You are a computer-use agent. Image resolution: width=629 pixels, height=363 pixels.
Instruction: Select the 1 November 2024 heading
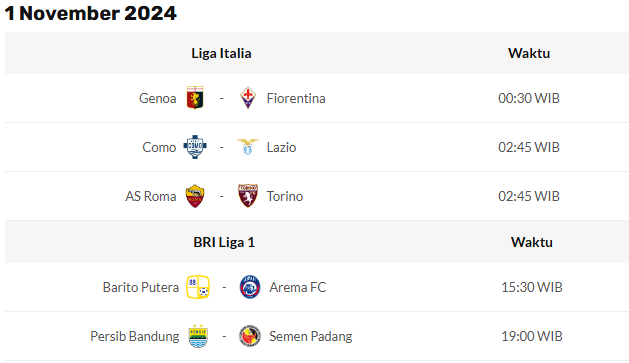tap(91, 13)
